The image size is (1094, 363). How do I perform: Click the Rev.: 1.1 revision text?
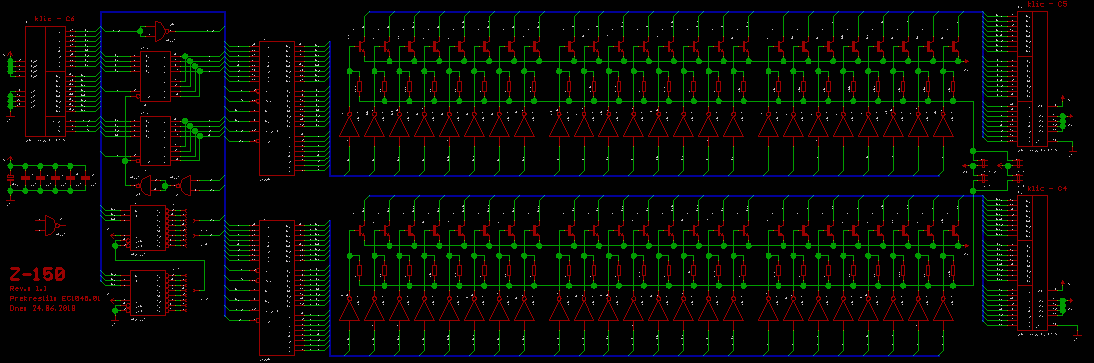(x=29, y=288)
